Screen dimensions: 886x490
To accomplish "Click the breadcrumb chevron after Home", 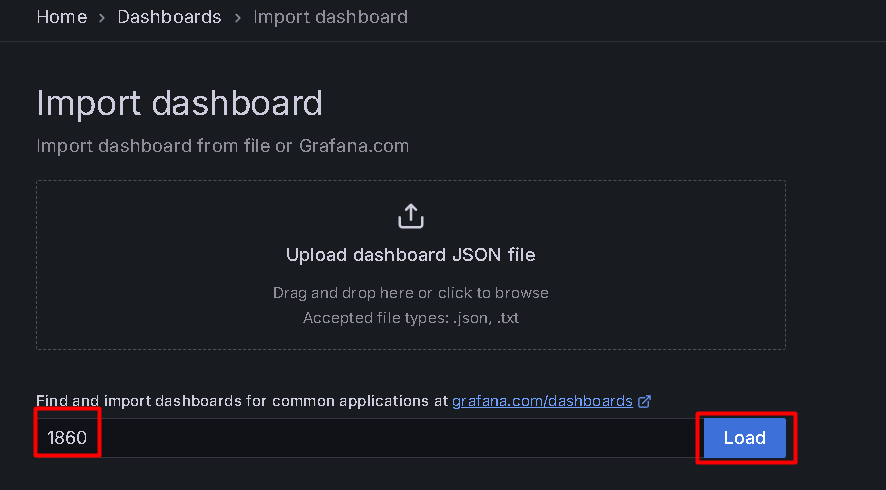I will [102, 18].
